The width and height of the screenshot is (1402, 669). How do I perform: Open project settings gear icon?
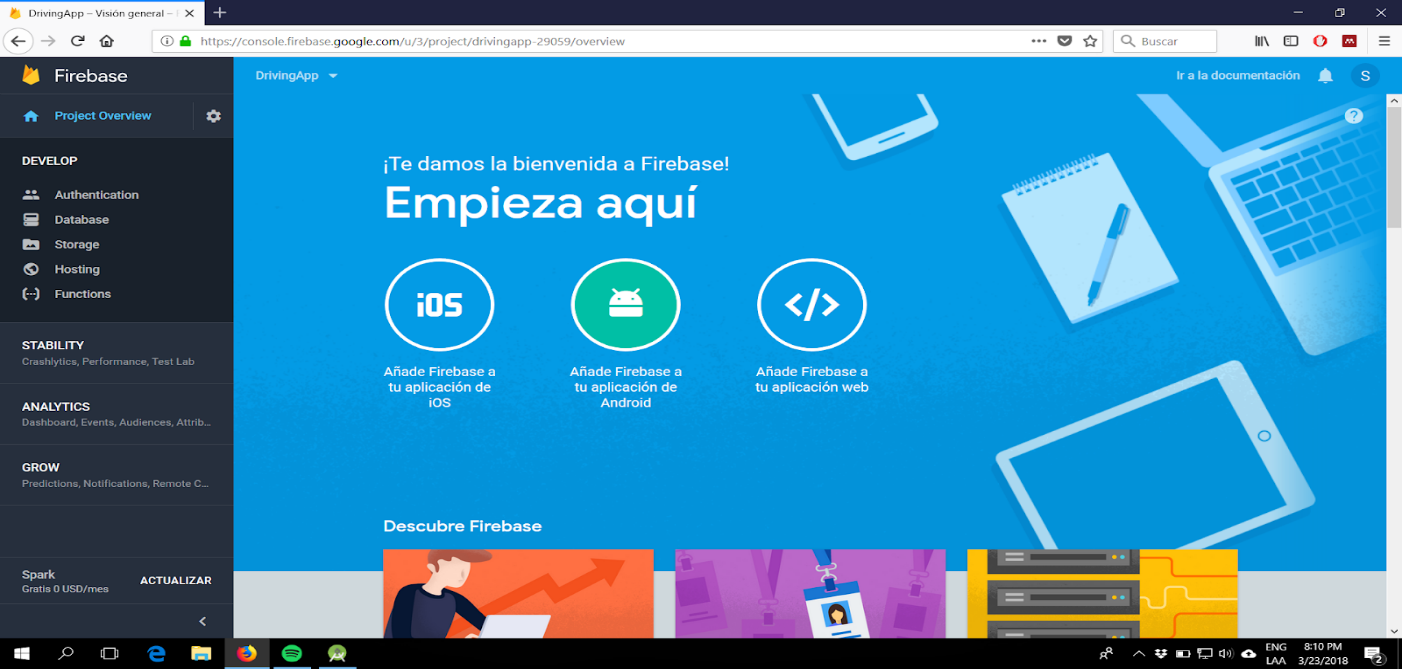coord(213,116)
